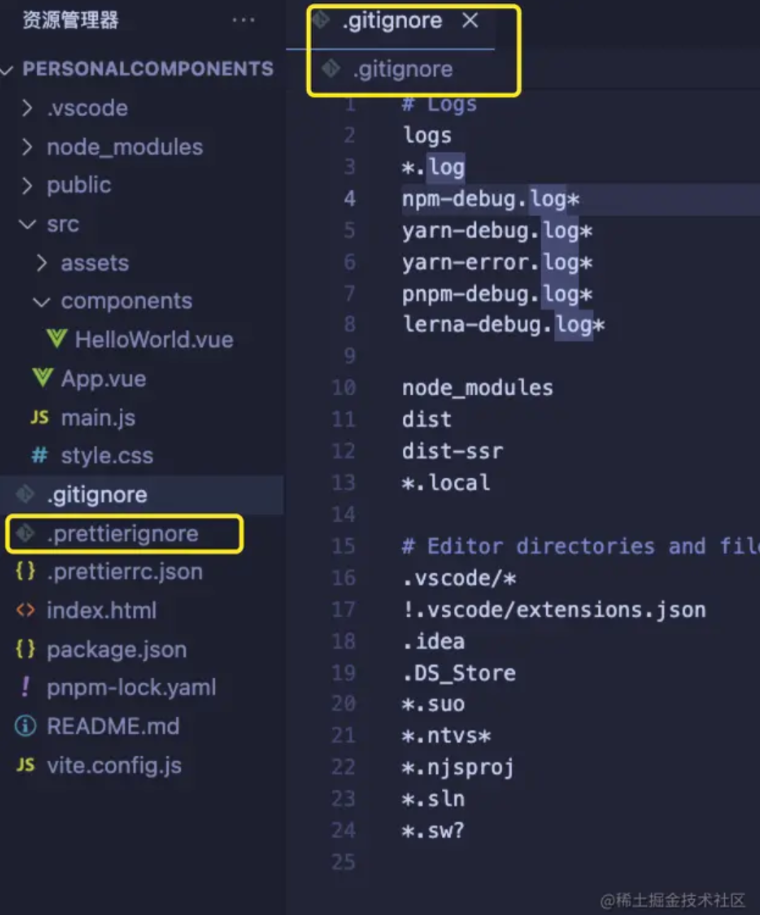Click the HTML icon next to index.html
This screenshot has width=760, height=915.
tap(26, 610)
